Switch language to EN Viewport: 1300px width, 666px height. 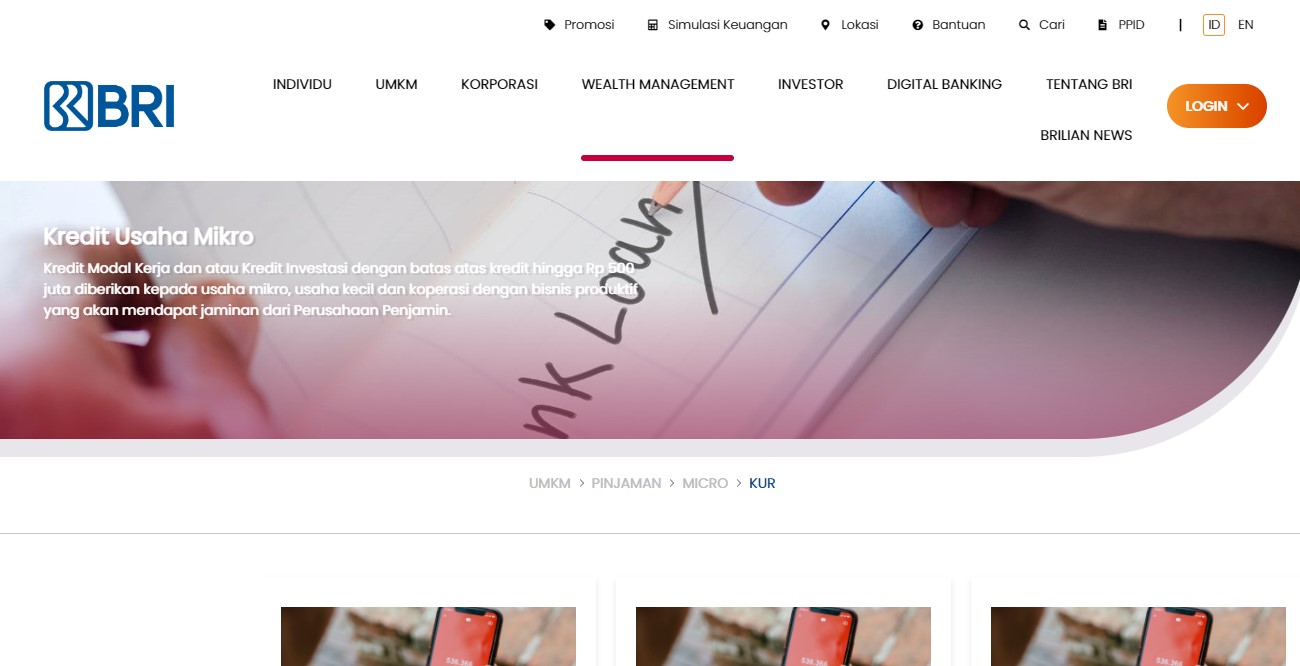(1246, 25)
